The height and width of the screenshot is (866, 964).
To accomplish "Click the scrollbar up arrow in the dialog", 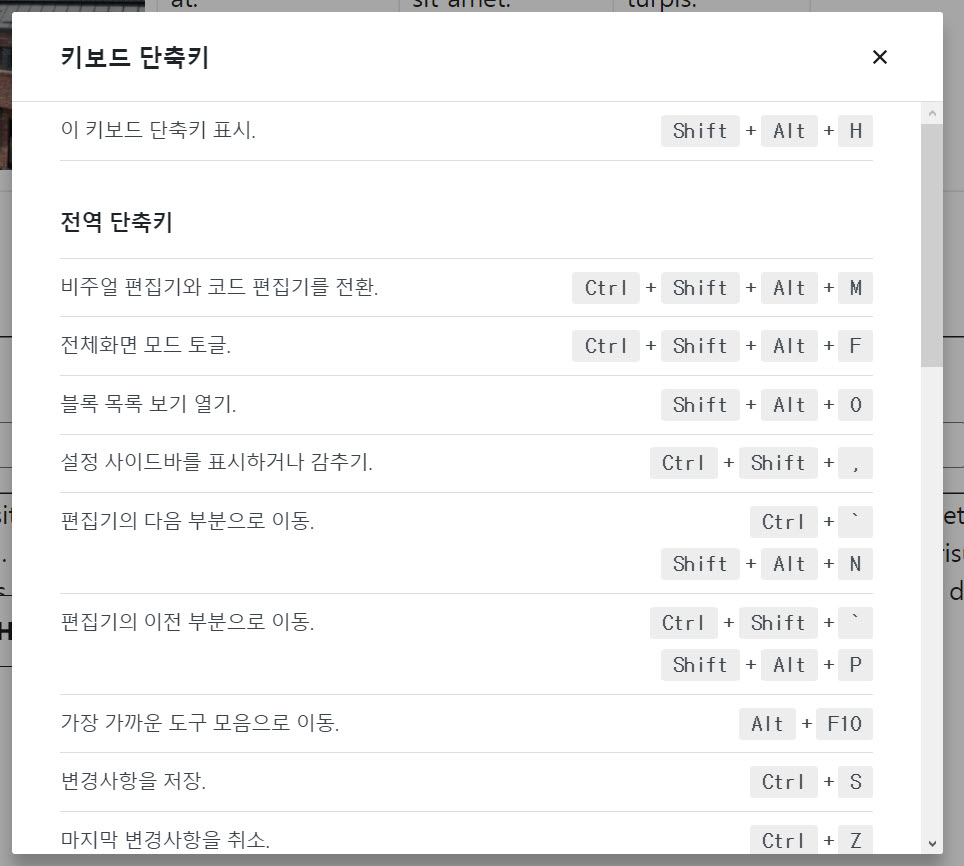I will 932,112.
